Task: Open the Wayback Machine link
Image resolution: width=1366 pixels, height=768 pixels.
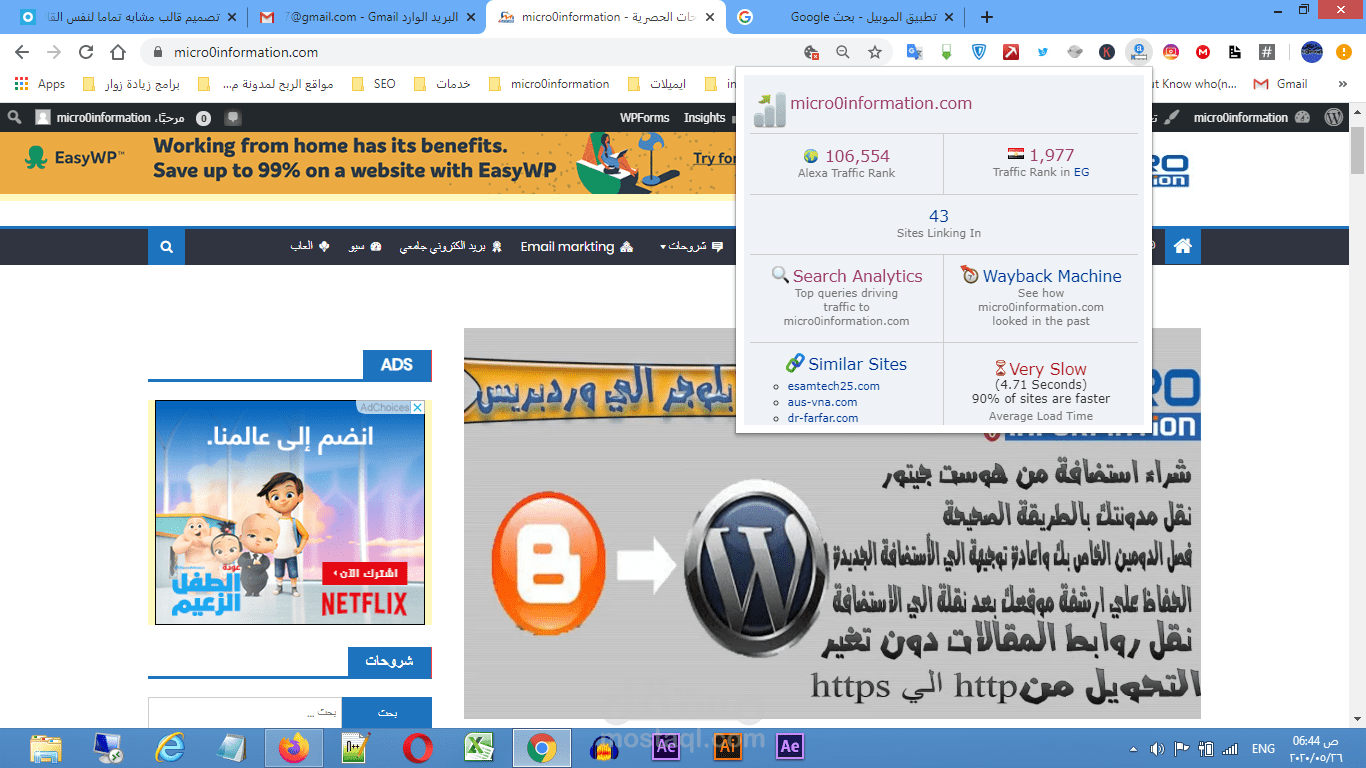Action: (x=1052, y=276)
